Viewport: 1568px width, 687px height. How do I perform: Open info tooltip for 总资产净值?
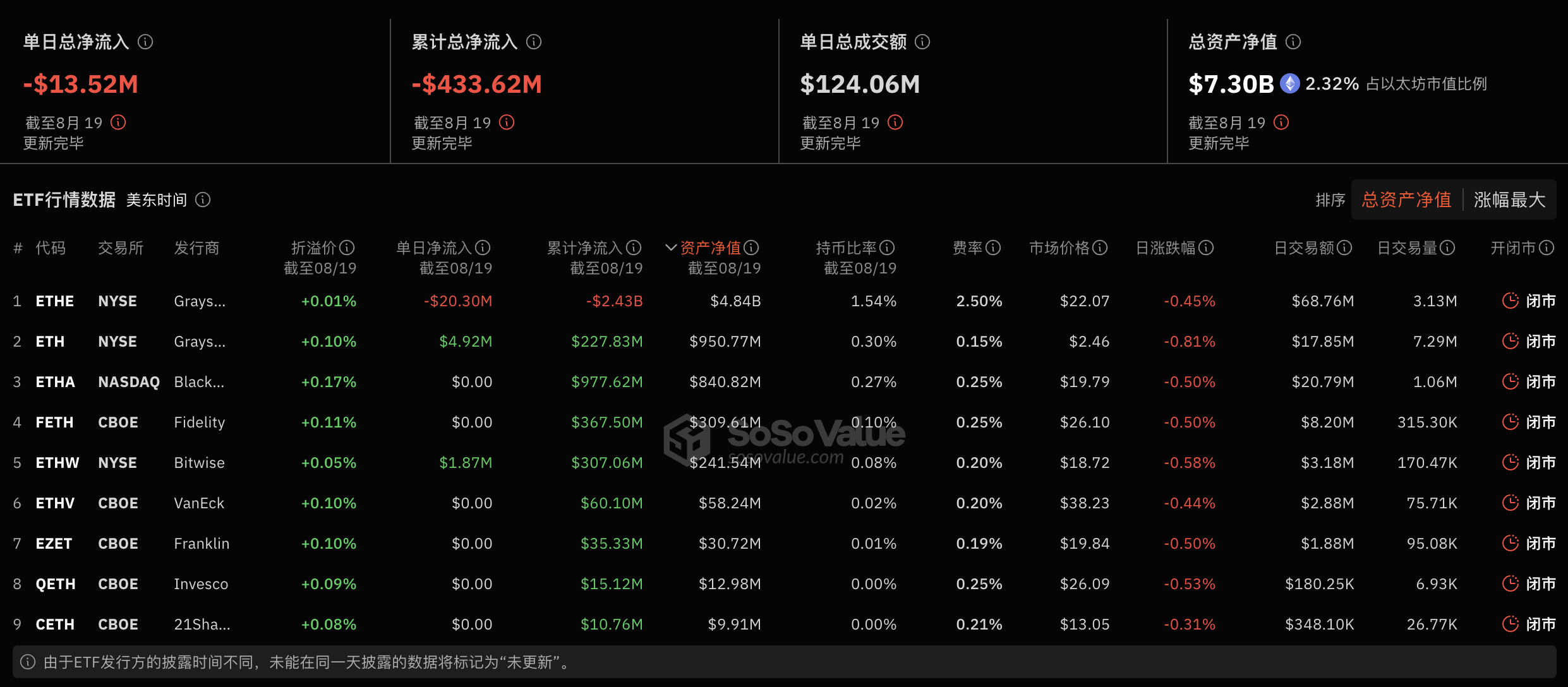pos(1294,42)
